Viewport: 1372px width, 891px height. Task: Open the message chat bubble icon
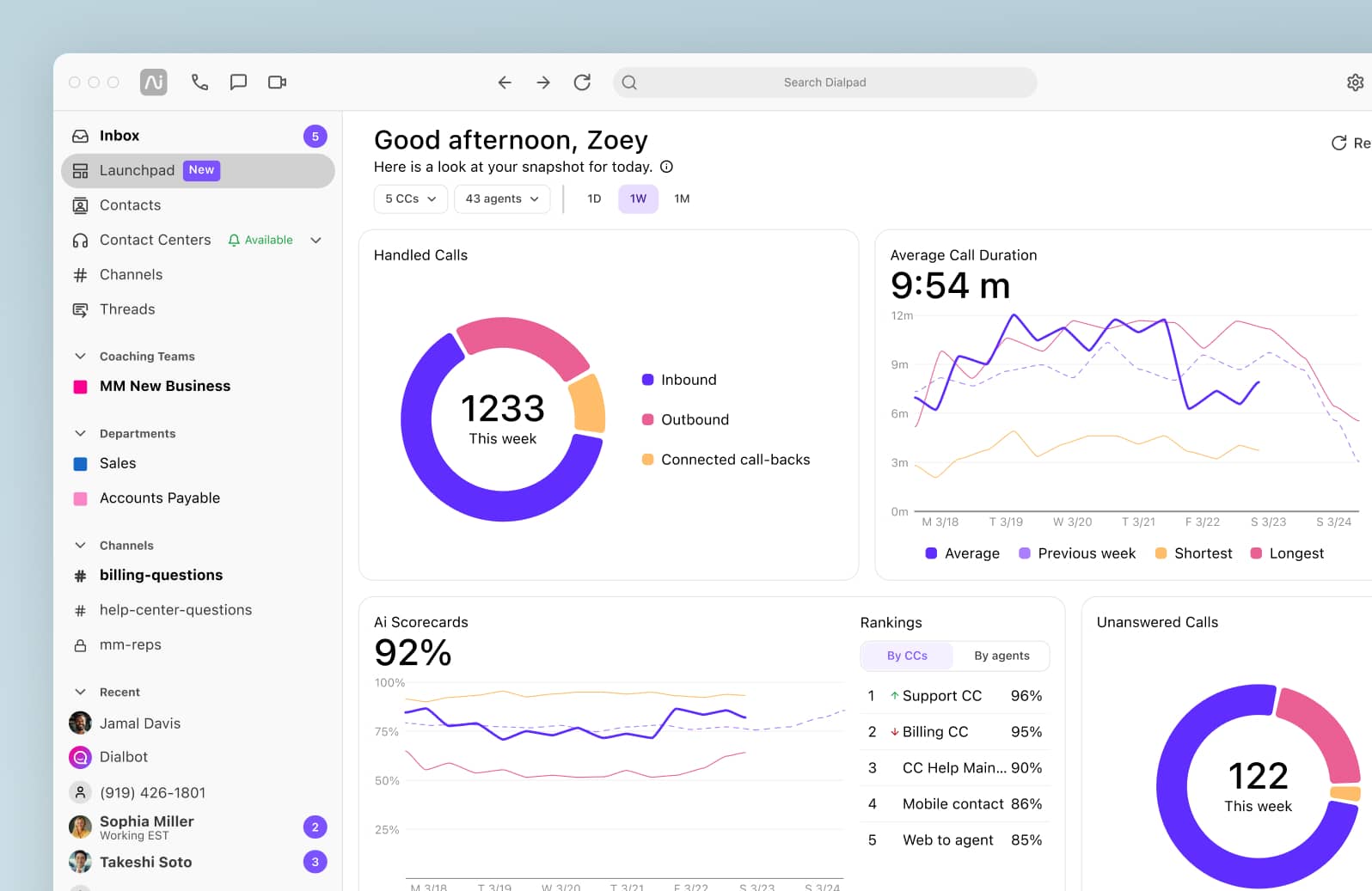[238, 82]
